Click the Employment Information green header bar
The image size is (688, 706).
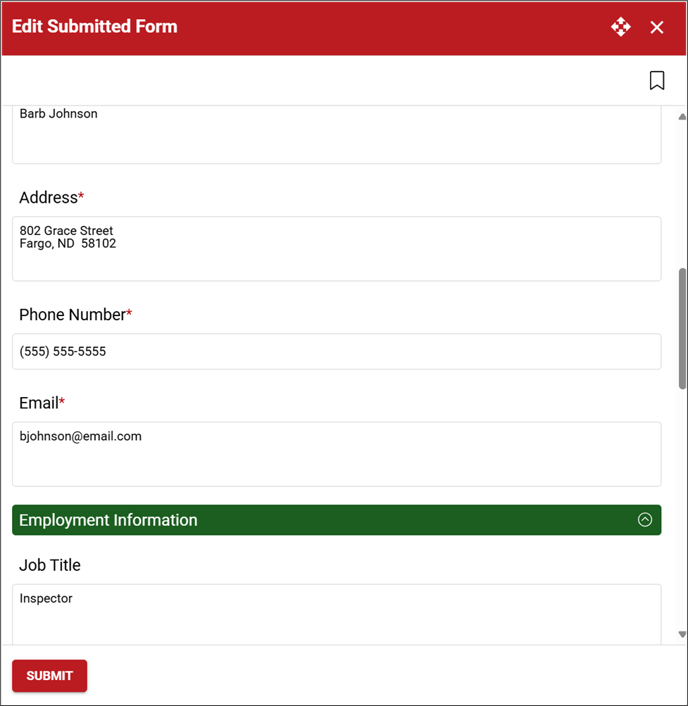(336, 520)
